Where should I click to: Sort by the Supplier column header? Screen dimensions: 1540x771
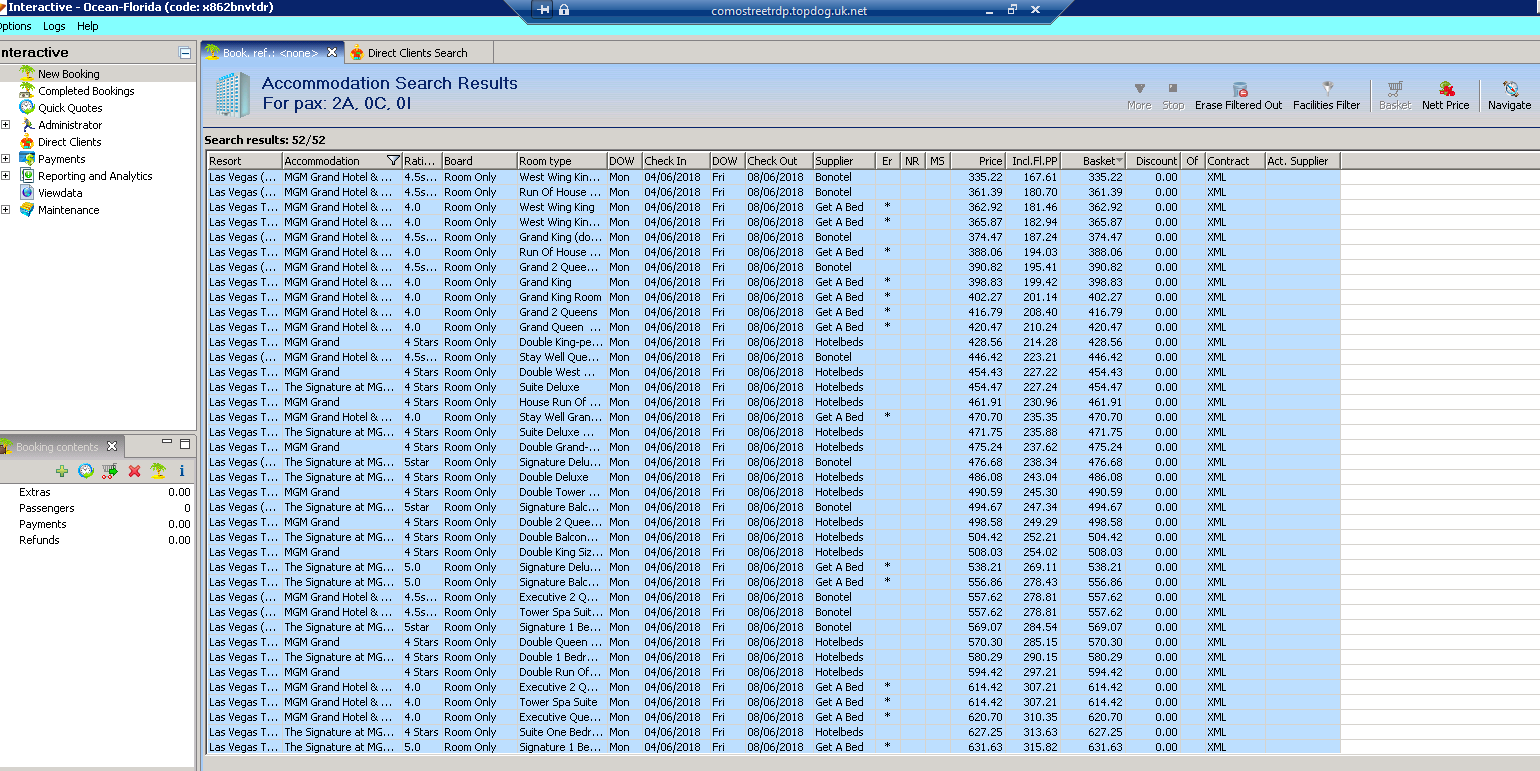(844, 161)
